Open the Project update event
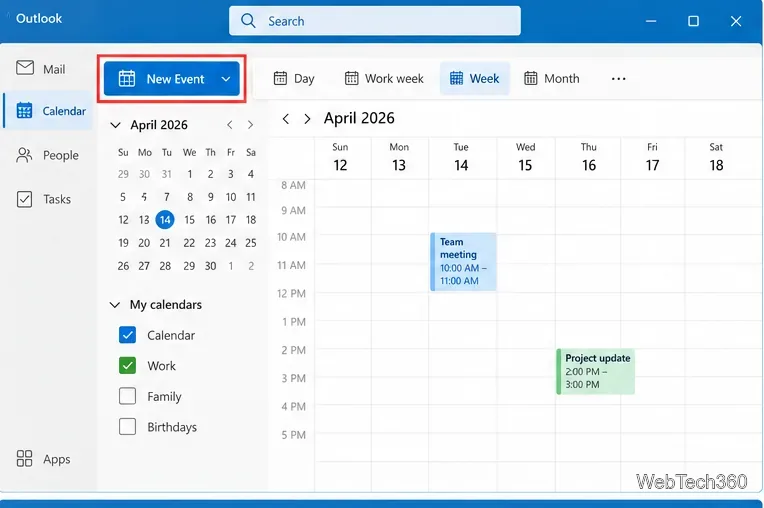 coord(595,371)
